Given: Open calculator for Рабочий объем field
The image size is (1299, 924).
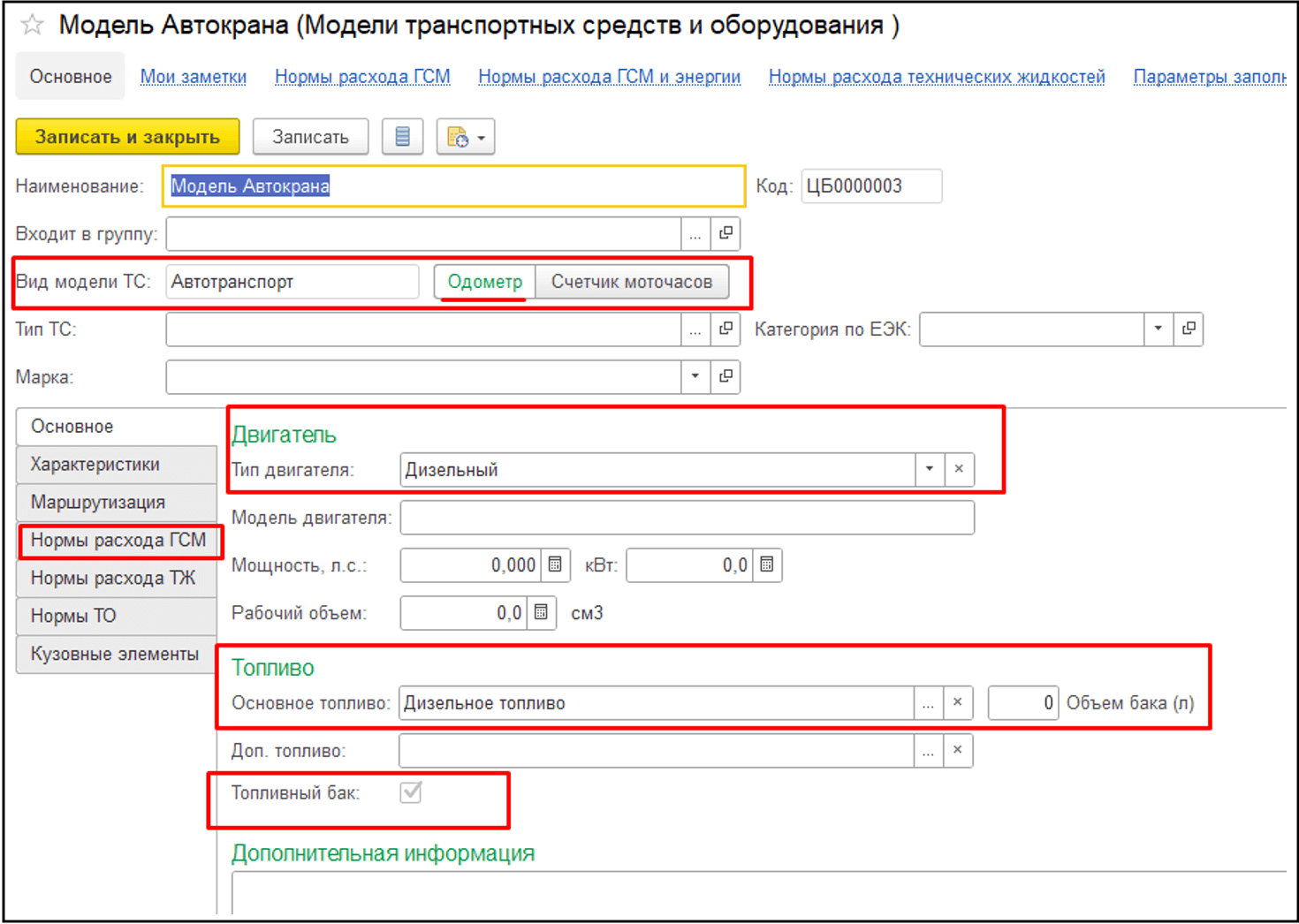Looking at the screenshot, I should (x=542, y=613).
